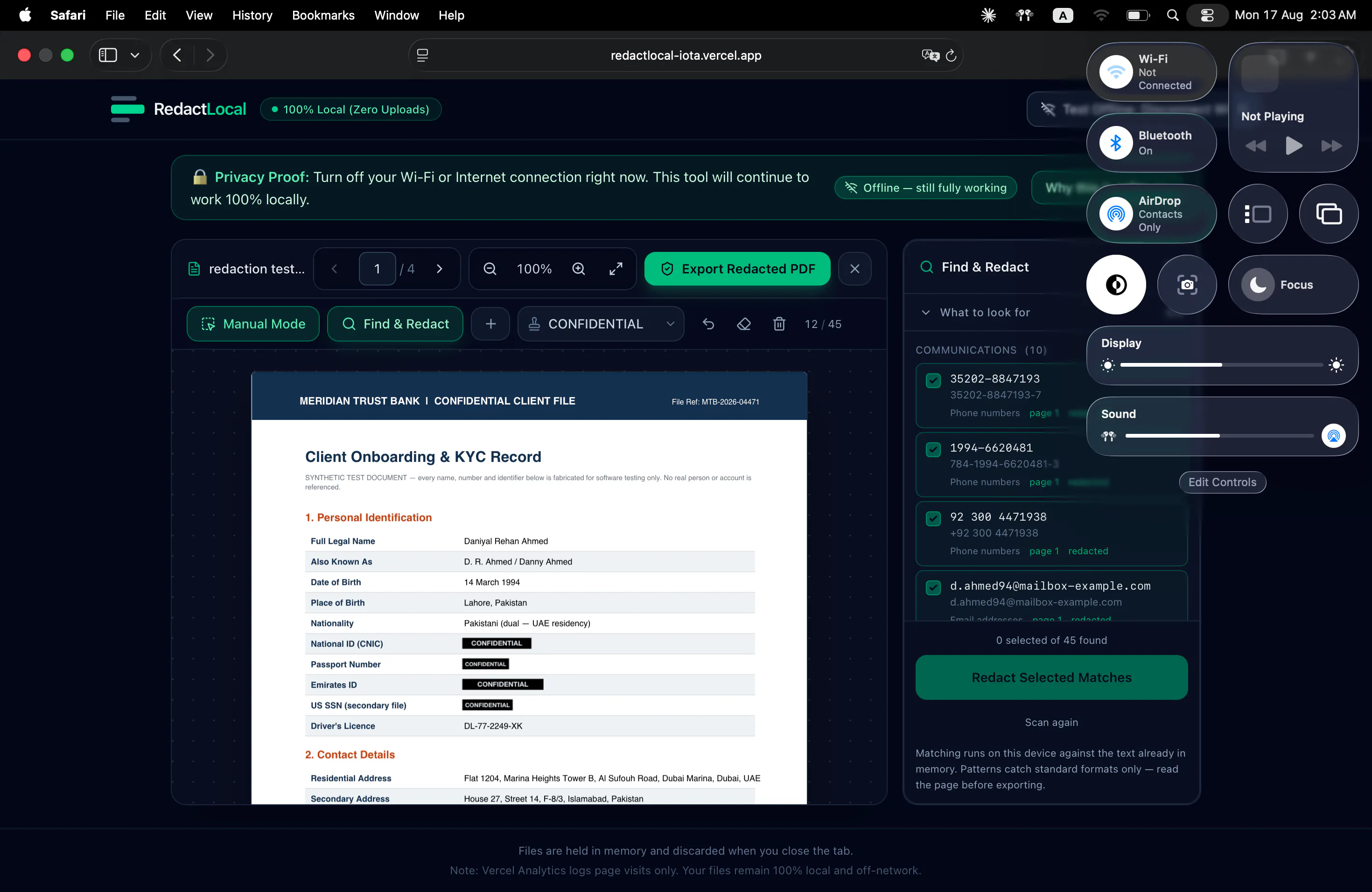Click the plus add button in toolbar
The height and width of the screenshot is (892, 1372).
[x=490, y=324]
